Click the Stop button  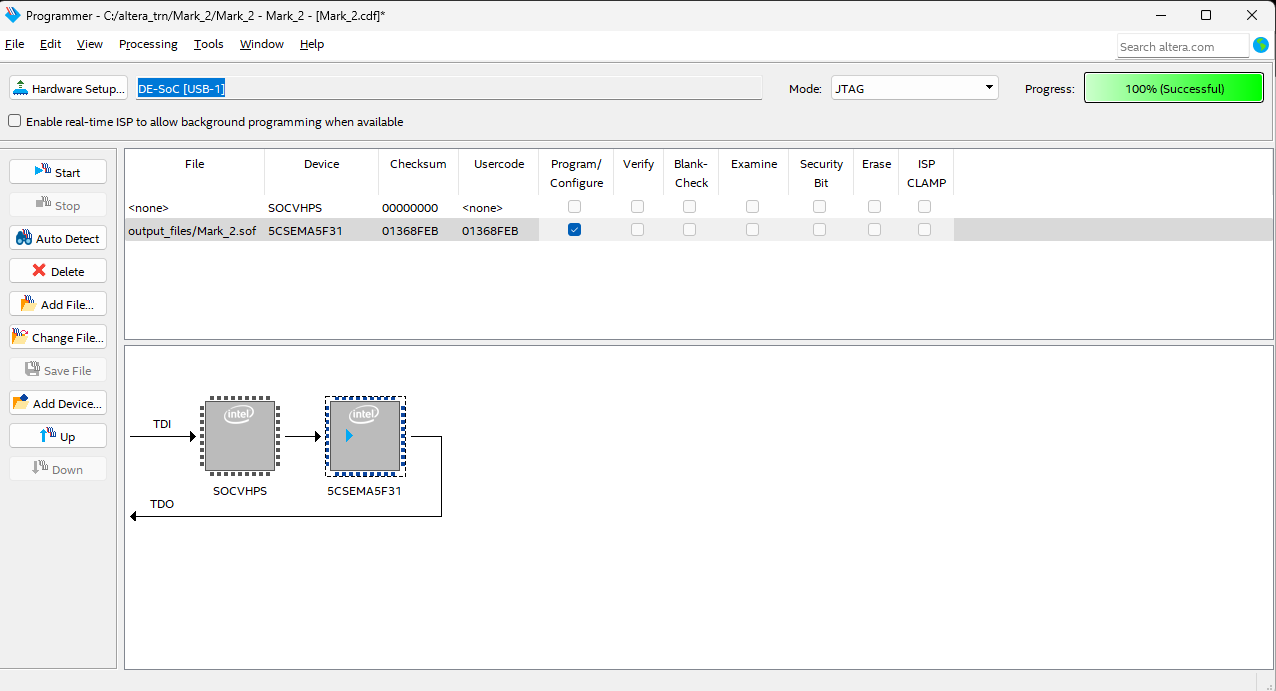58,205
